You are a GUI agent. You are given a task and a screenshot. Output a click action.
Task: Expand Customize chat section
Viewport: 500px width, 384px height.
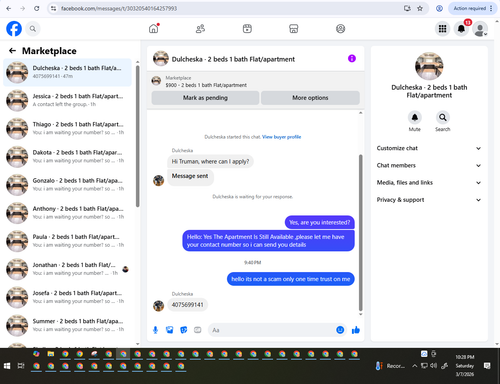pyautogui.click(x=429, y=148)
